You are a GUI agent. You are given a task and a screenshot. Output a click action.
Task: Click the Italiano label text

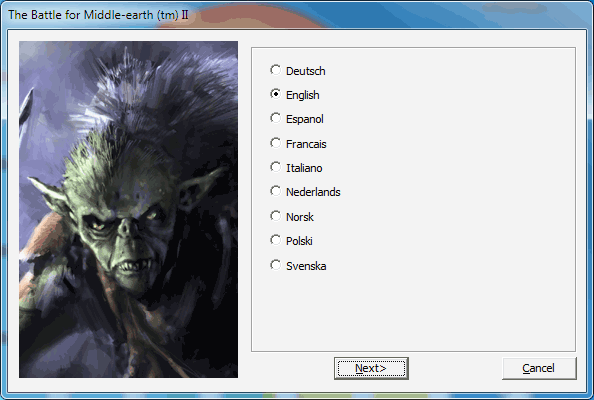tap(304, 168)
